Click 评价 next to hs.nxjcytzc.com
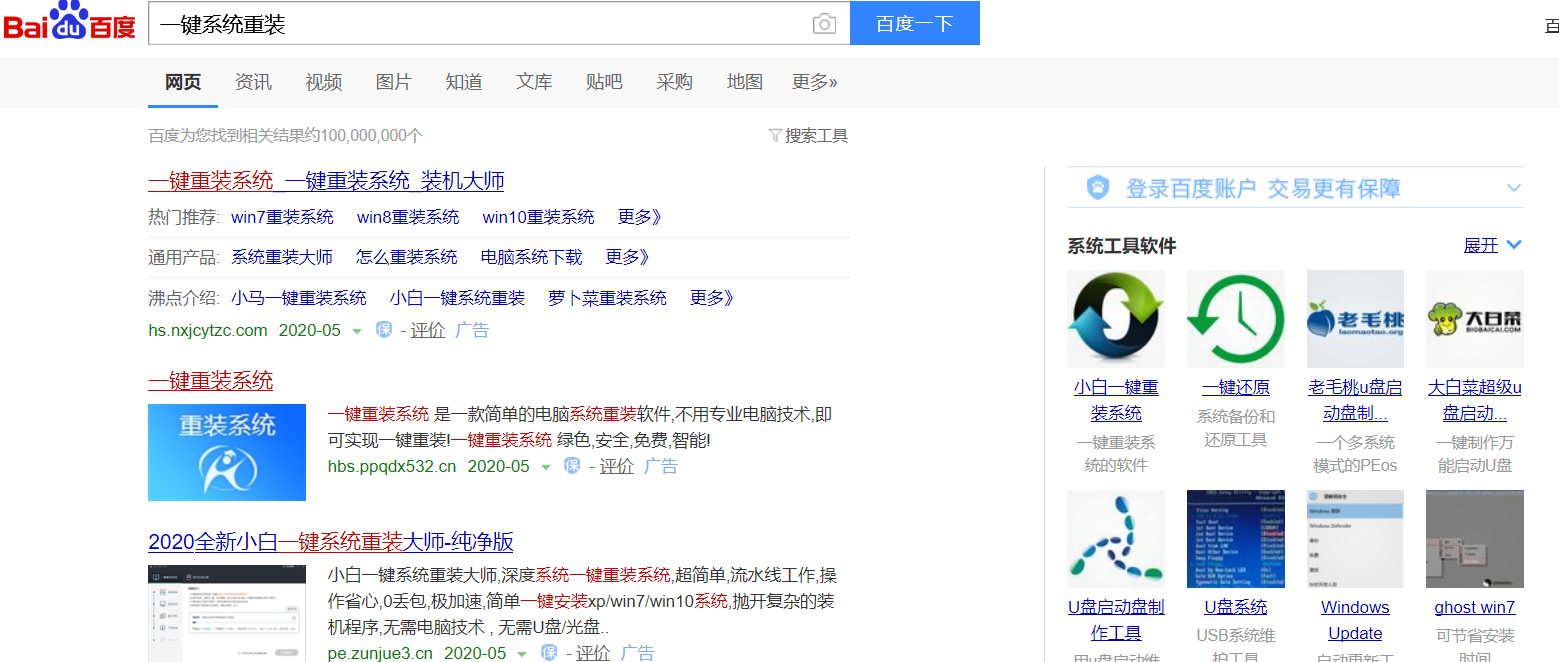Screen dimensions: 1559x662 [x=428, y=330]
